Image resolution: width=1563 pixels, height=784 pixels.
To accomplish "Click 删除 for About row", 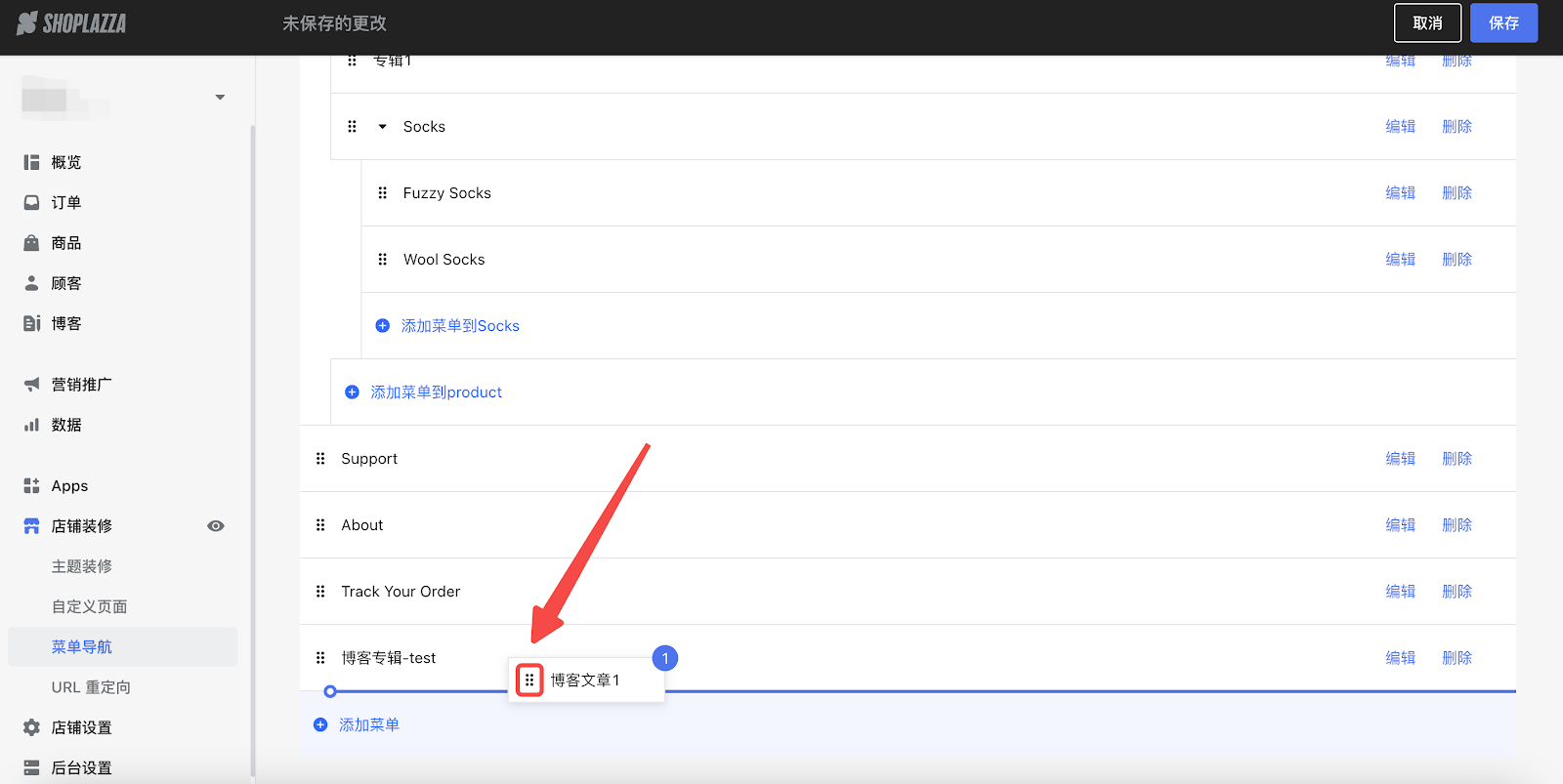I will pos(1457,524).
